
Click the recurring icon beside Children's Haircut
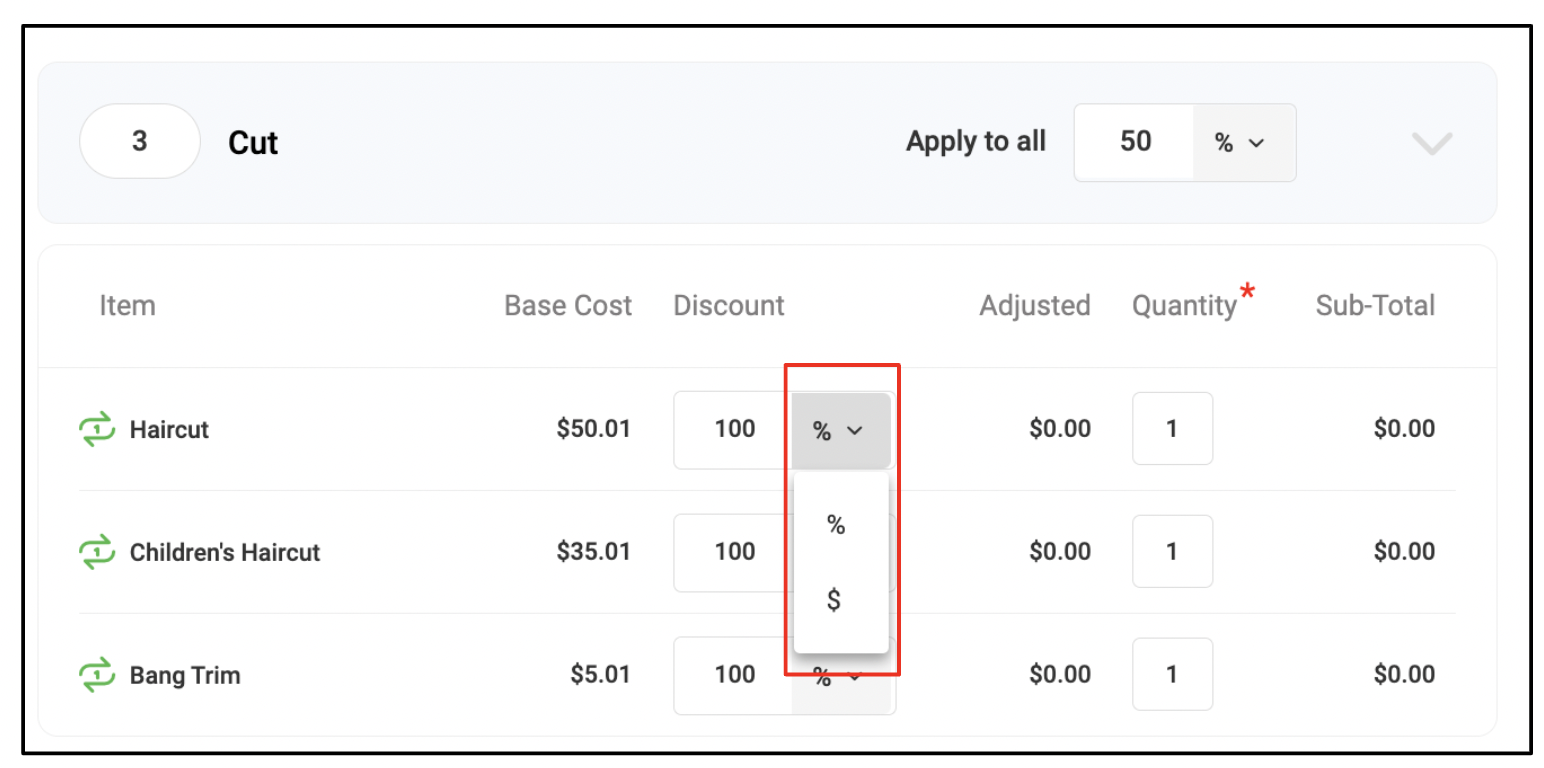(97, 552)
